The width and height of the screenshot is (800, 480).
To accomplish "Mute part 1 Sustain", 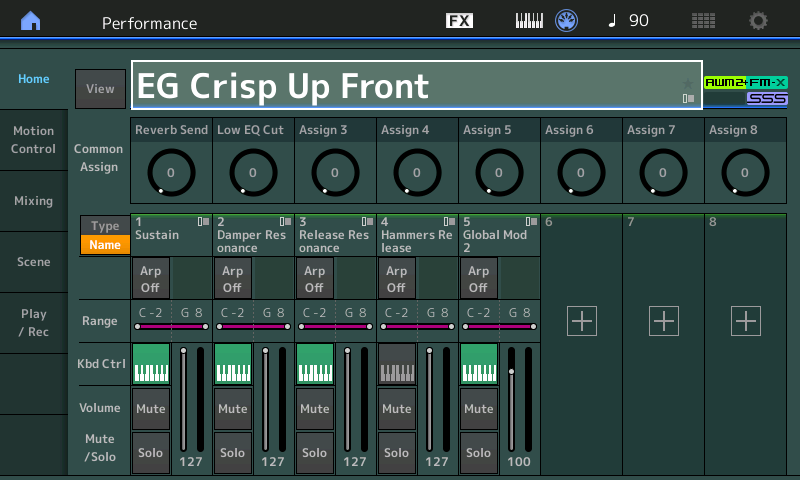I will tap(151, 409).
